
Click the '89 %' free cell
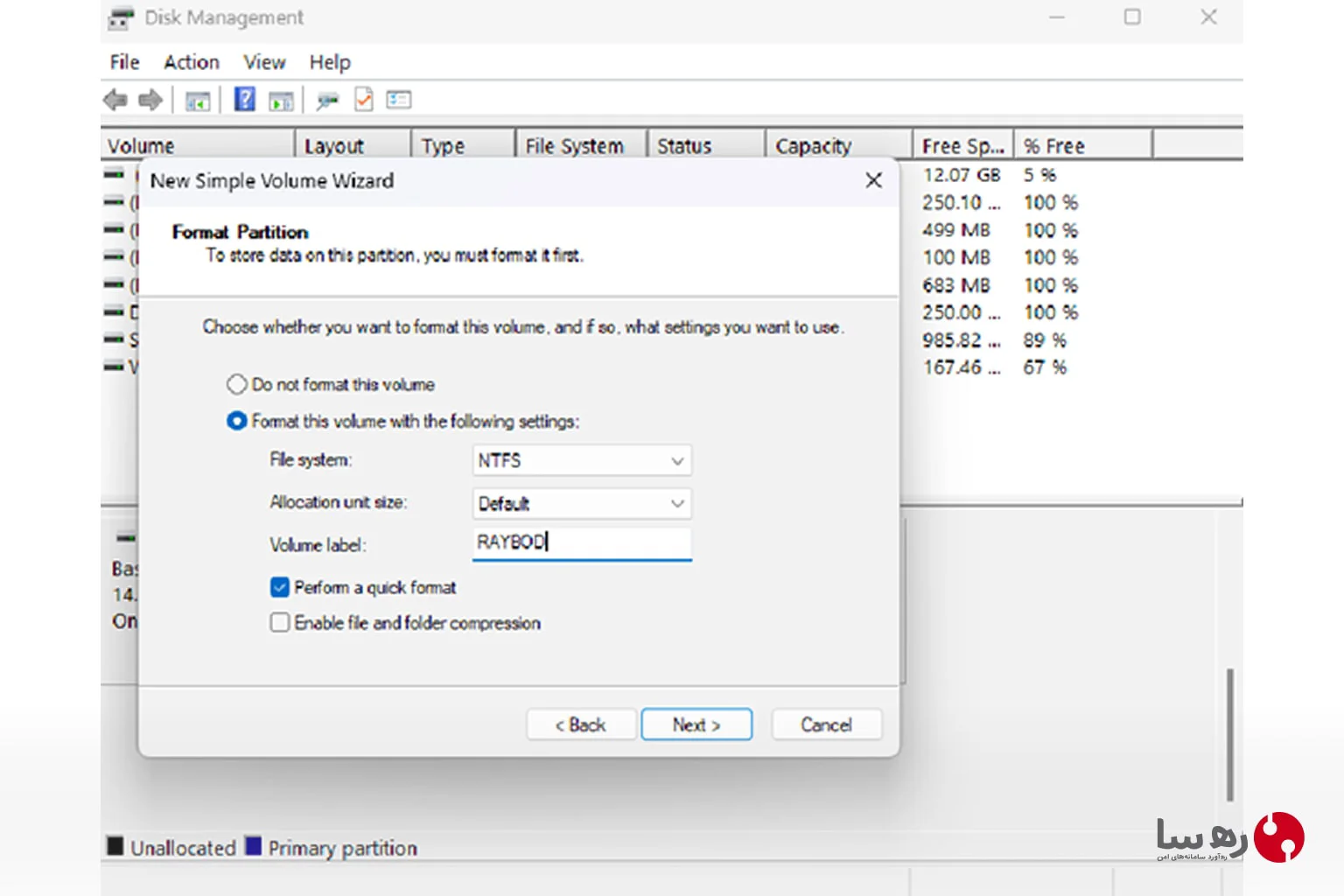[x=1045, y=340]
